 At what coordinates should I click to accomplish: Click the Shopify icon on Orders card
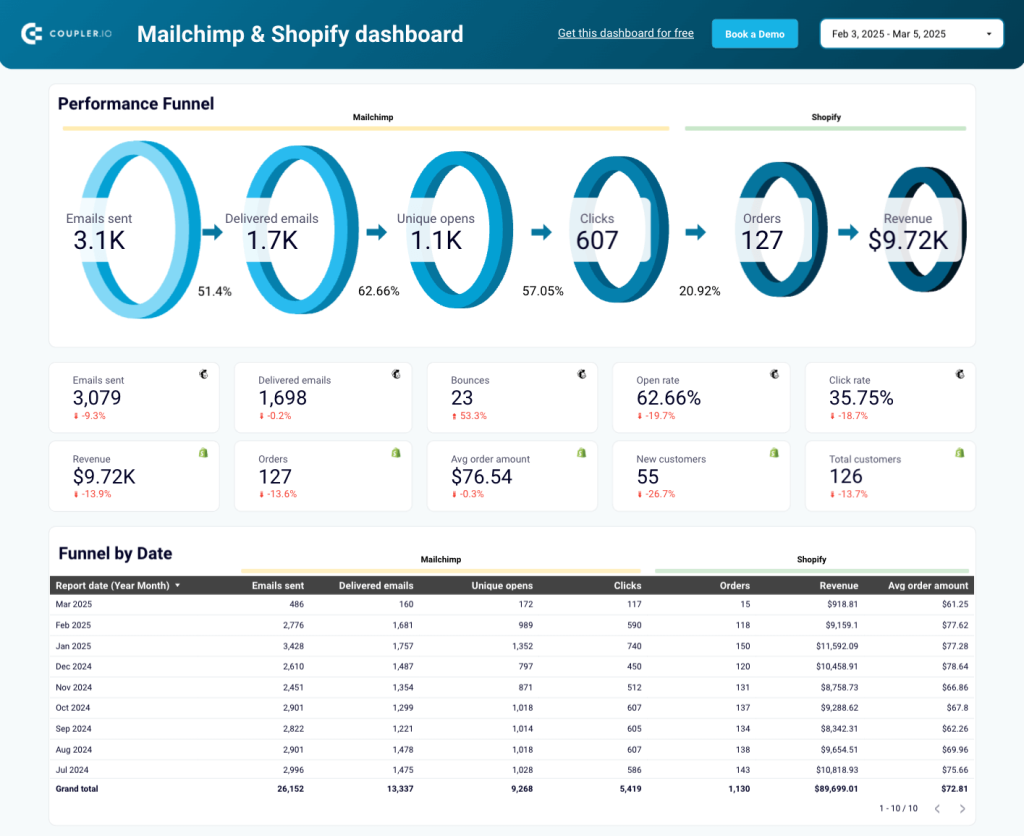pyautogui.click(x=396, y=453)
